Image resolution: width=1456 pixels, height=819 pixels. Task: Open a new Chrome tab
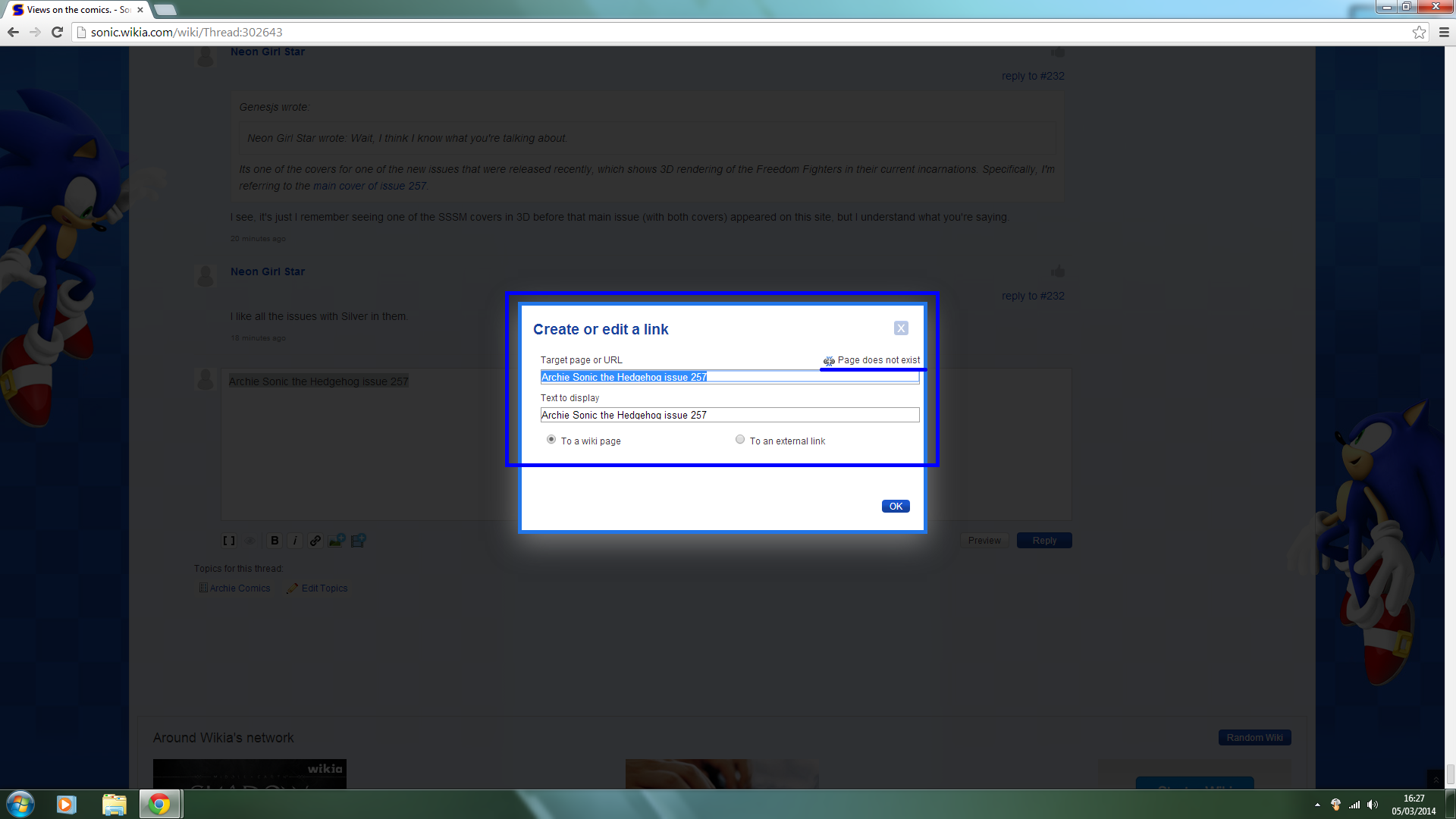coord(165,10)
